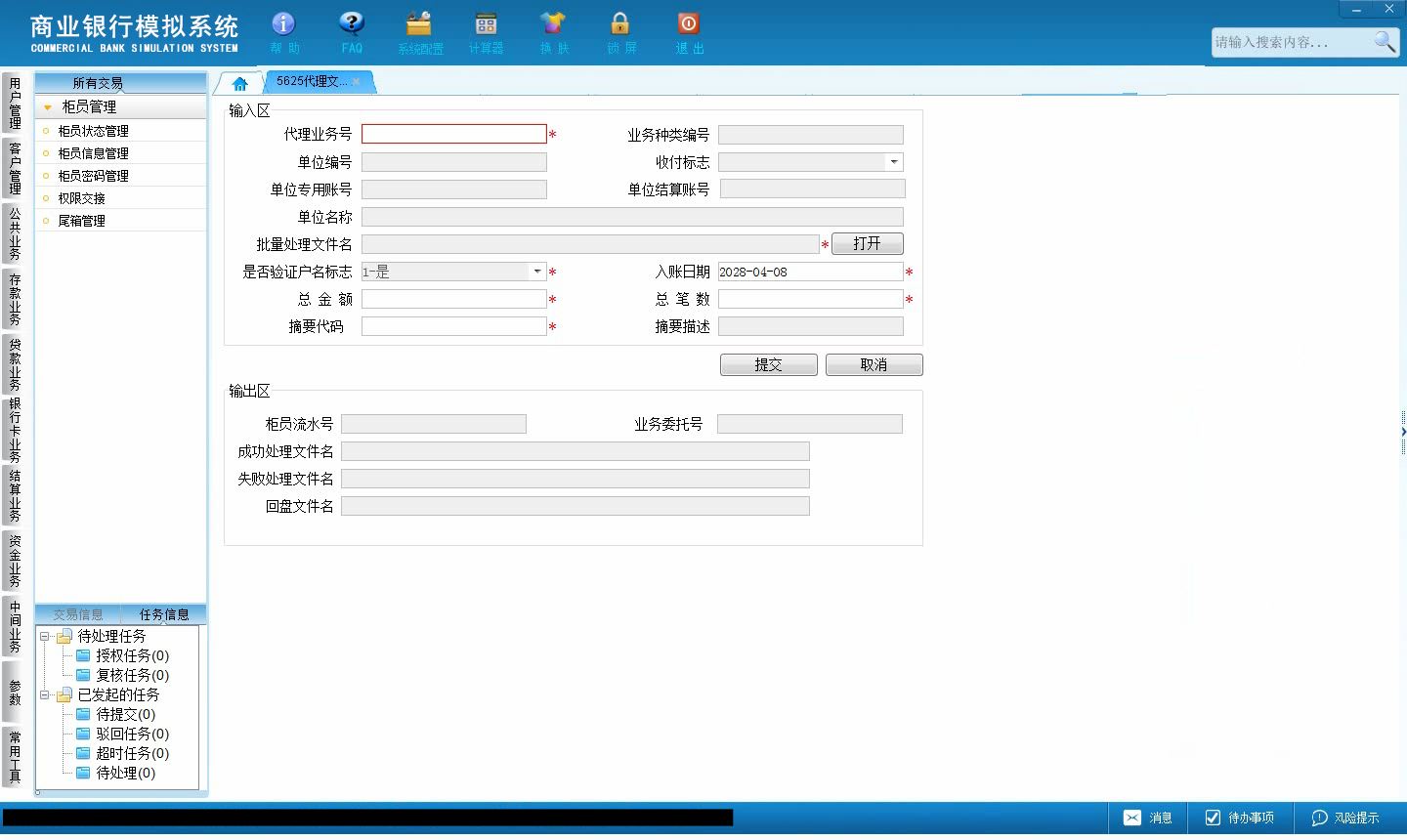This screenshot has width=1407, height=840.
Task: Open the 客户管理 side tab
Action: (x=15, y=168)
